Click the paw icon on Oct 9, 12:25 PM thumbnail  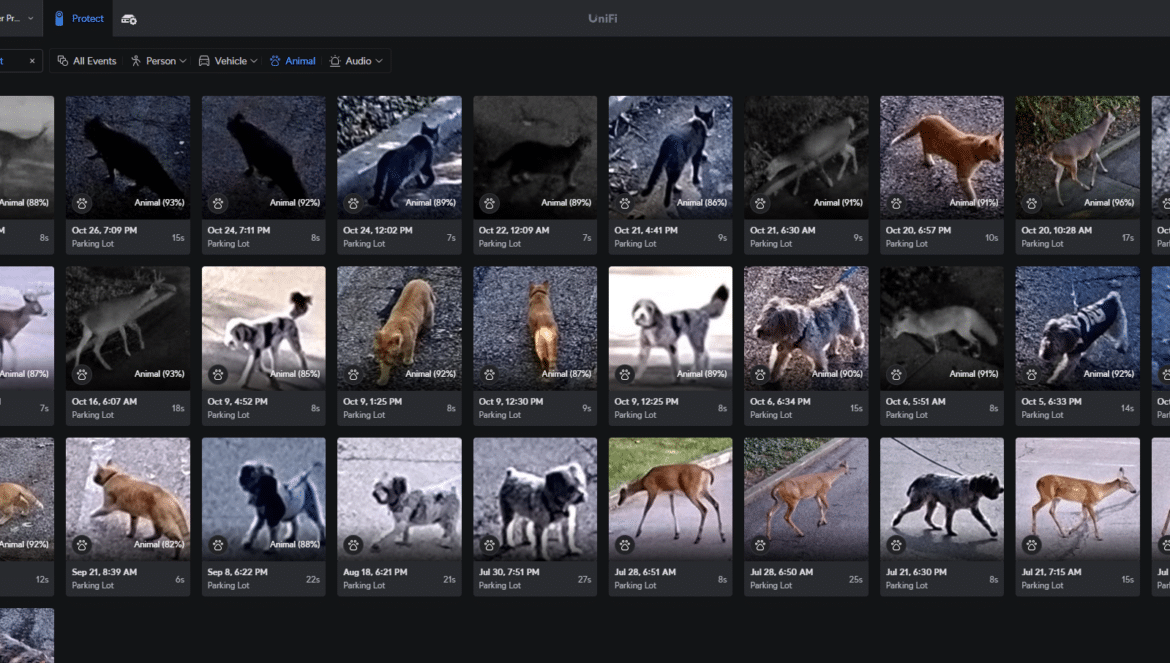(x=625, y=374)
